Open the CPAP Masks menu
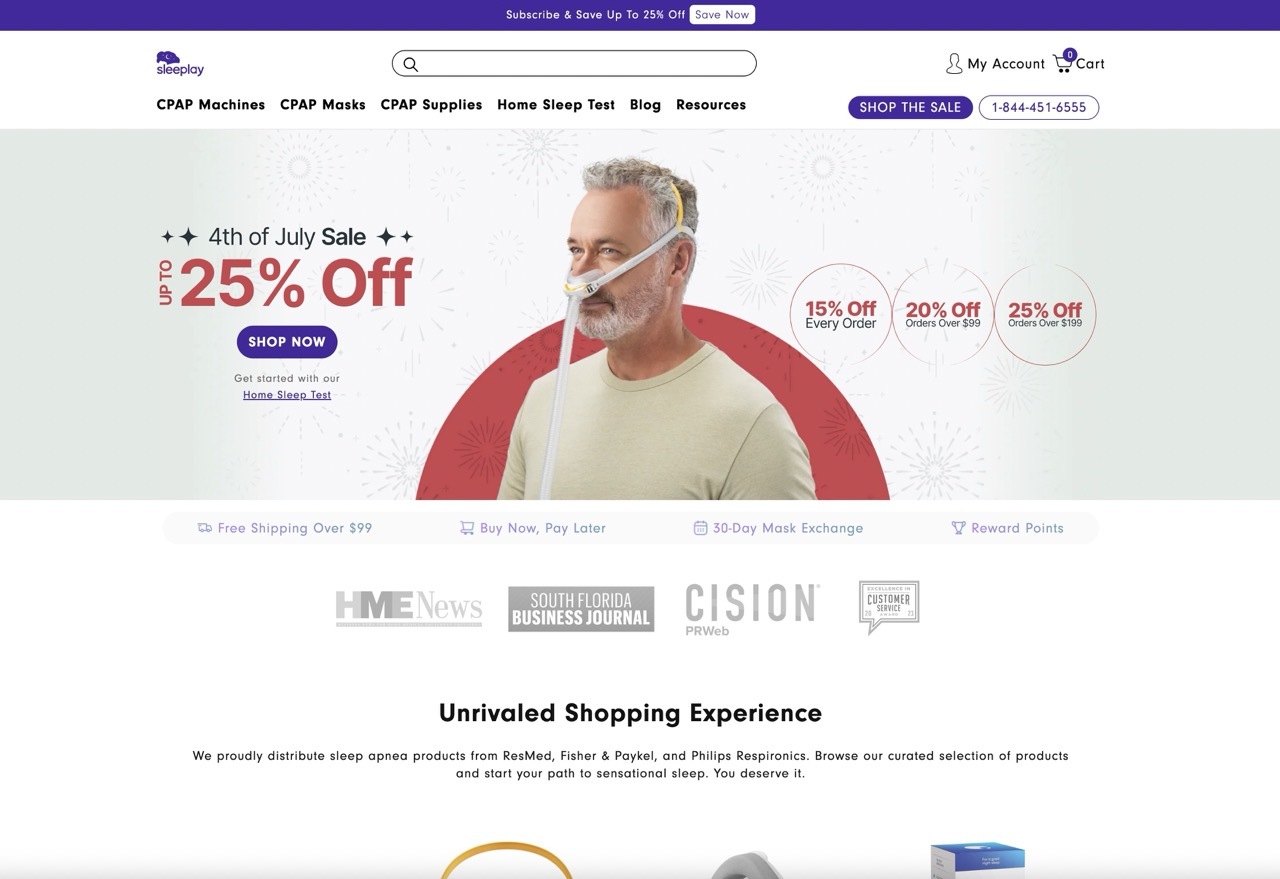The image size is (1280, 879). pos(323,105)
